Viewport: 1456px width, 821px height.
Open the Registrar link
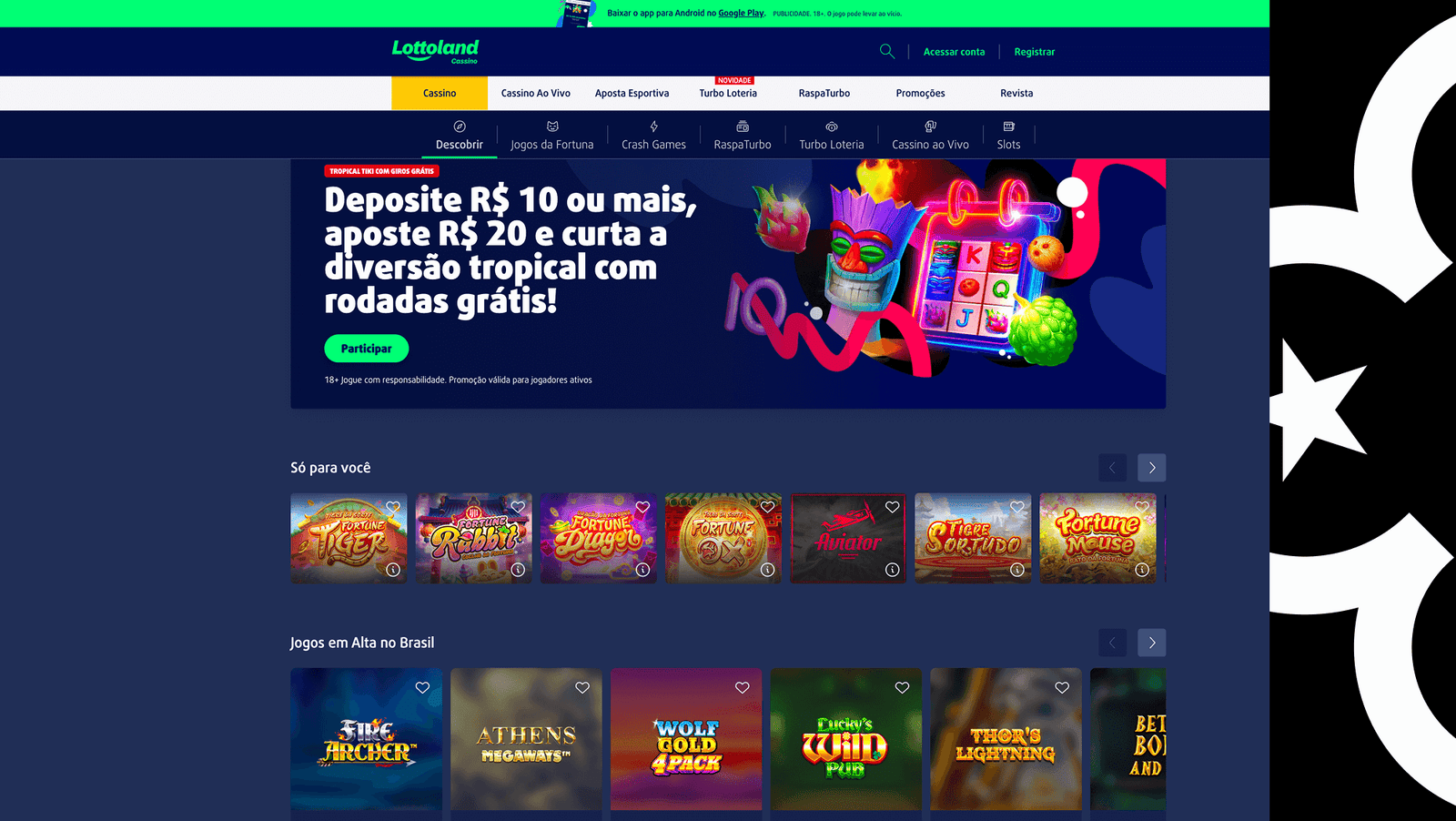1035,52
